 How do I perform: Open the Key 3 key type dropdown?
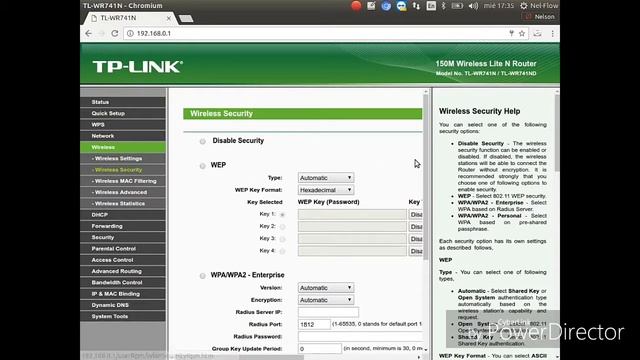(416, 239)
